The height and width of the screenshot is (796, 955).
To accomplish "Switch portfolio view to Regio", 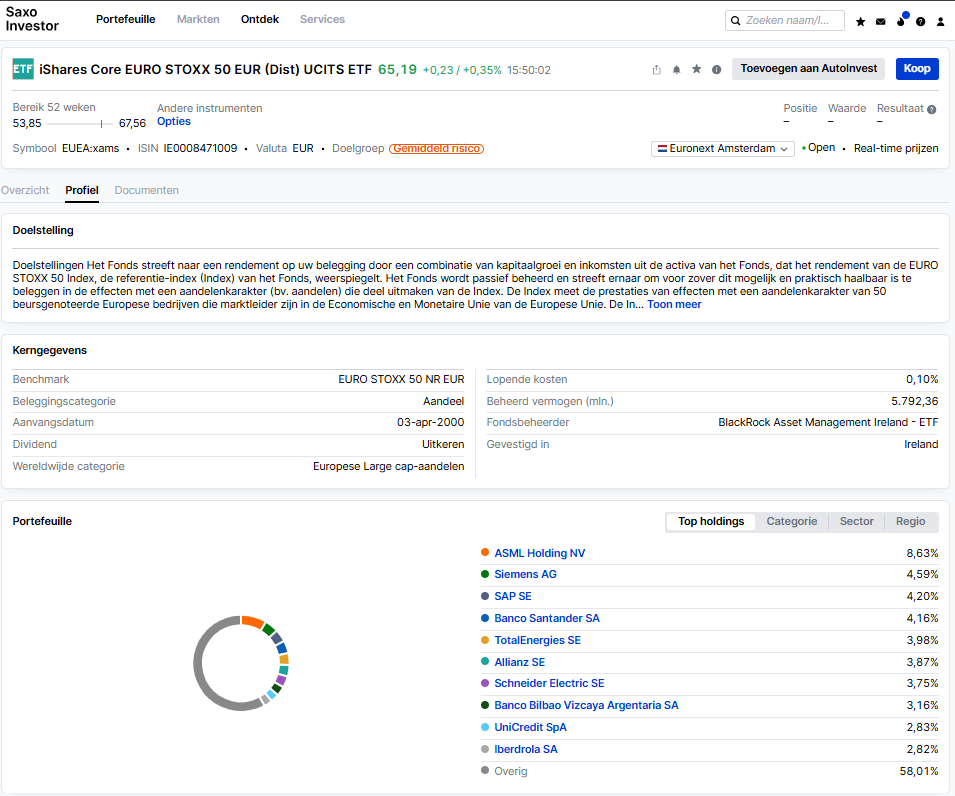I will pyautogui.click(x=911, y=521).
